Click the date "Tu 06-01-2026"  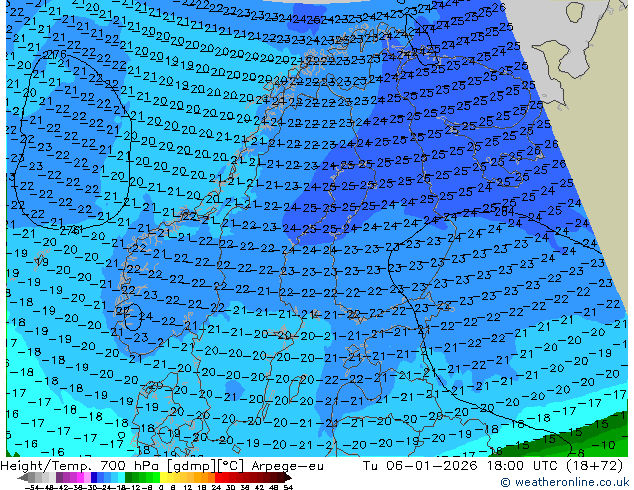coord(420,466)
